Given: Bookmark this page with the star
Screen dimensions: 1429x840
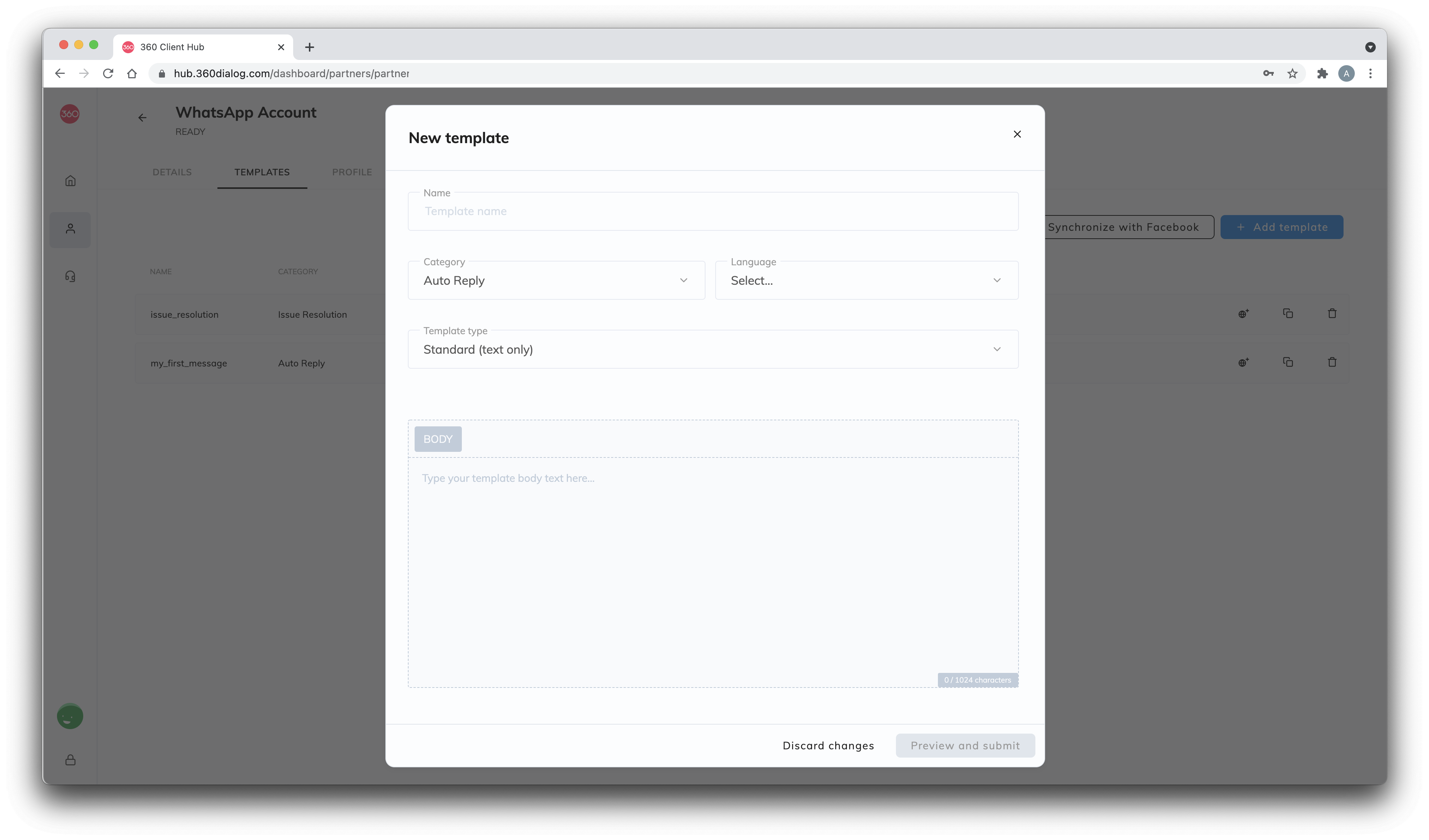Looking at the screenshot, I should point(1292,74).
